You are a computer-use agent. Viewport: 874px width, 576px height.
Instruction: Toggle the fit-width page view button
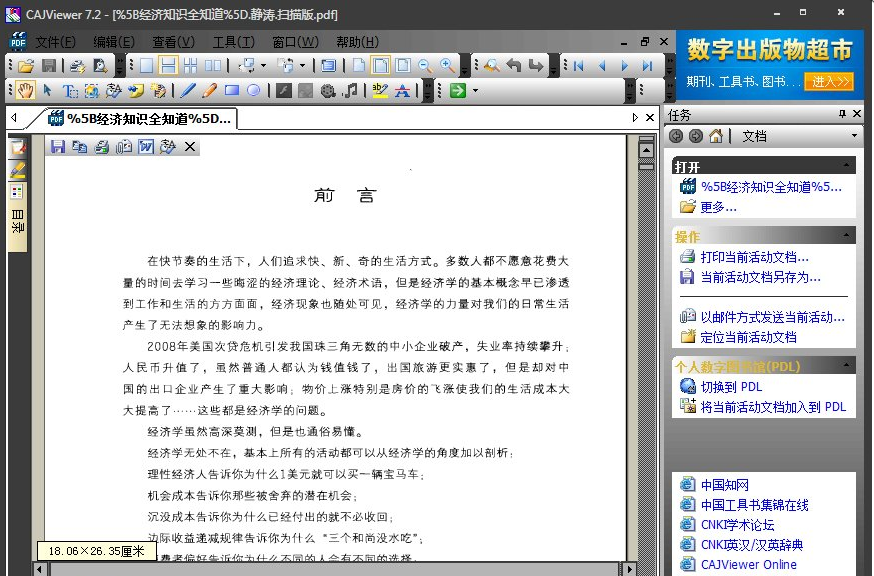click(x=380, y=66)
